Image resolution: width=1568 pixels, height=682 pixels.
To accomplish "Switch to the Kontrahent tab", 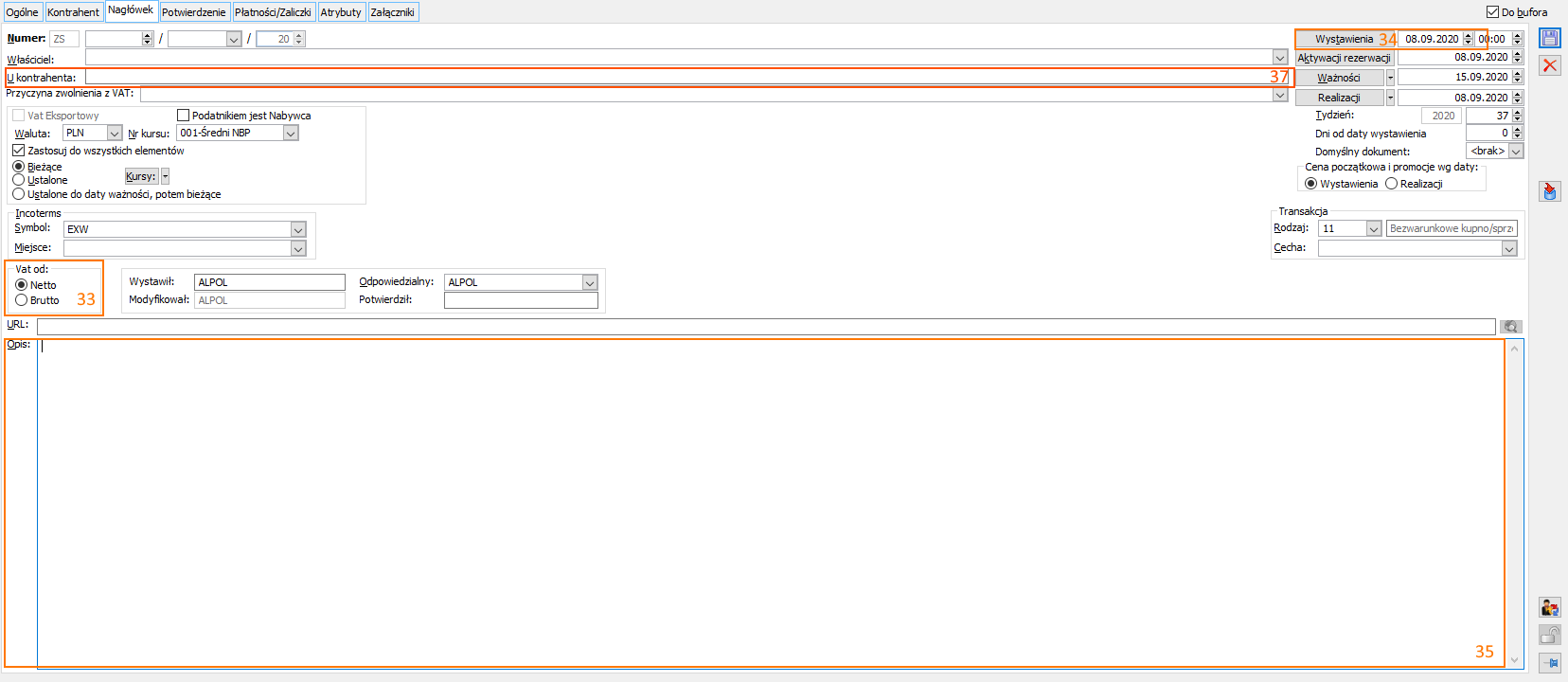I will click(73, 12).
